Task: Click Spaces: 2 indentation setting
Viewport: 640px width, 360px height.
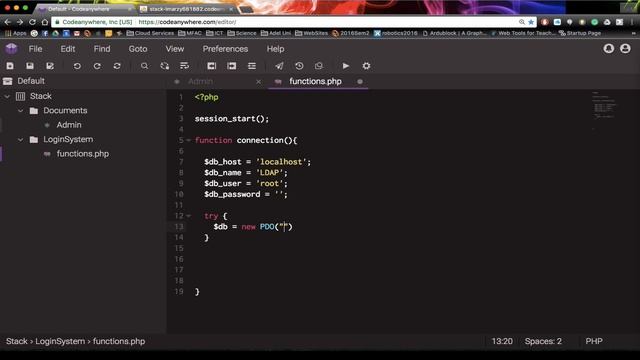Action: tap(543, 341)
